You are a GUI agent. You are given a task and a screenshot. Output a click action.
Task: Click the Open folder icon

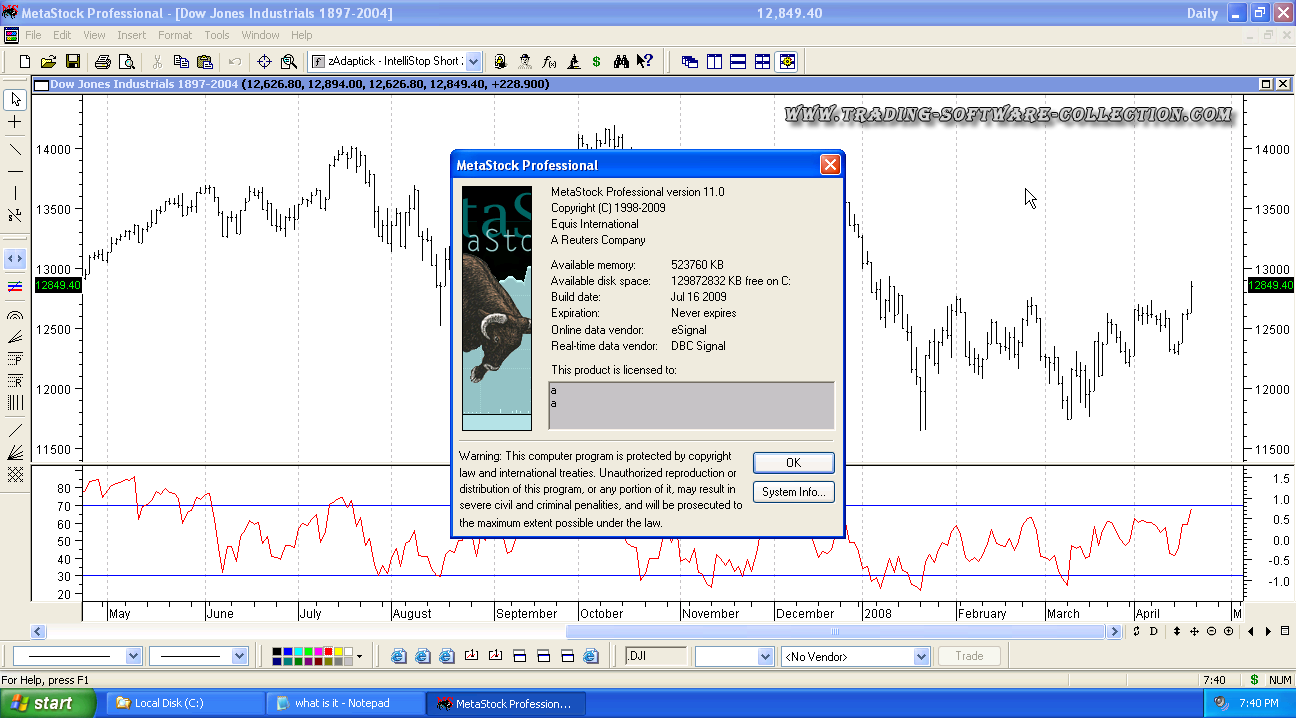click(x=48, y=61)
